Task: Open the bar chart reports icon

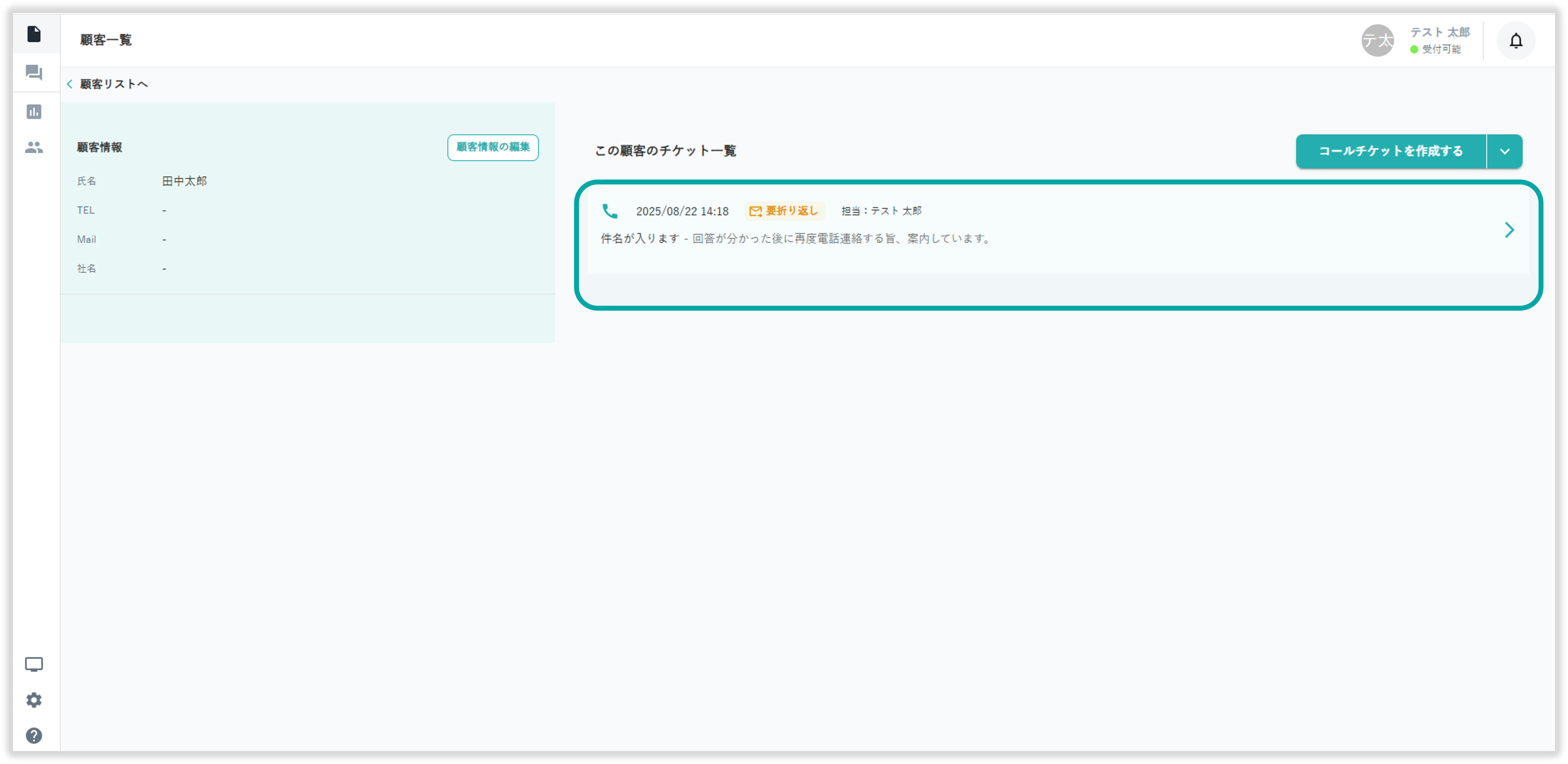Action: (x=34, y=111)
